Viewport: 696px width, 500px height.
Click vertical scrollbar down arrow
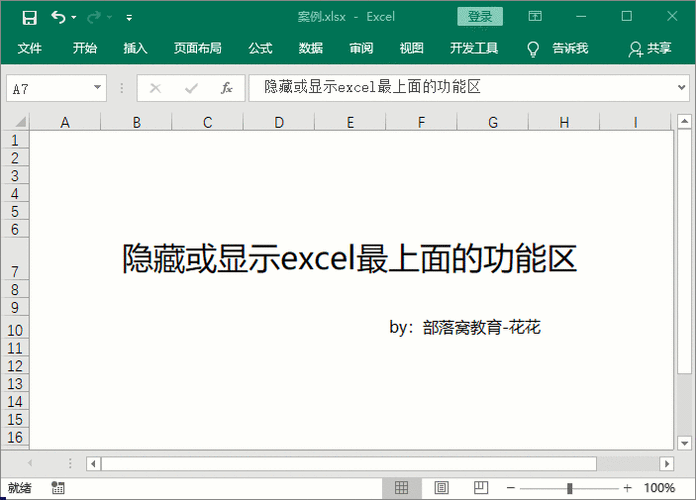pyautogui.click(x=684, y=443)
